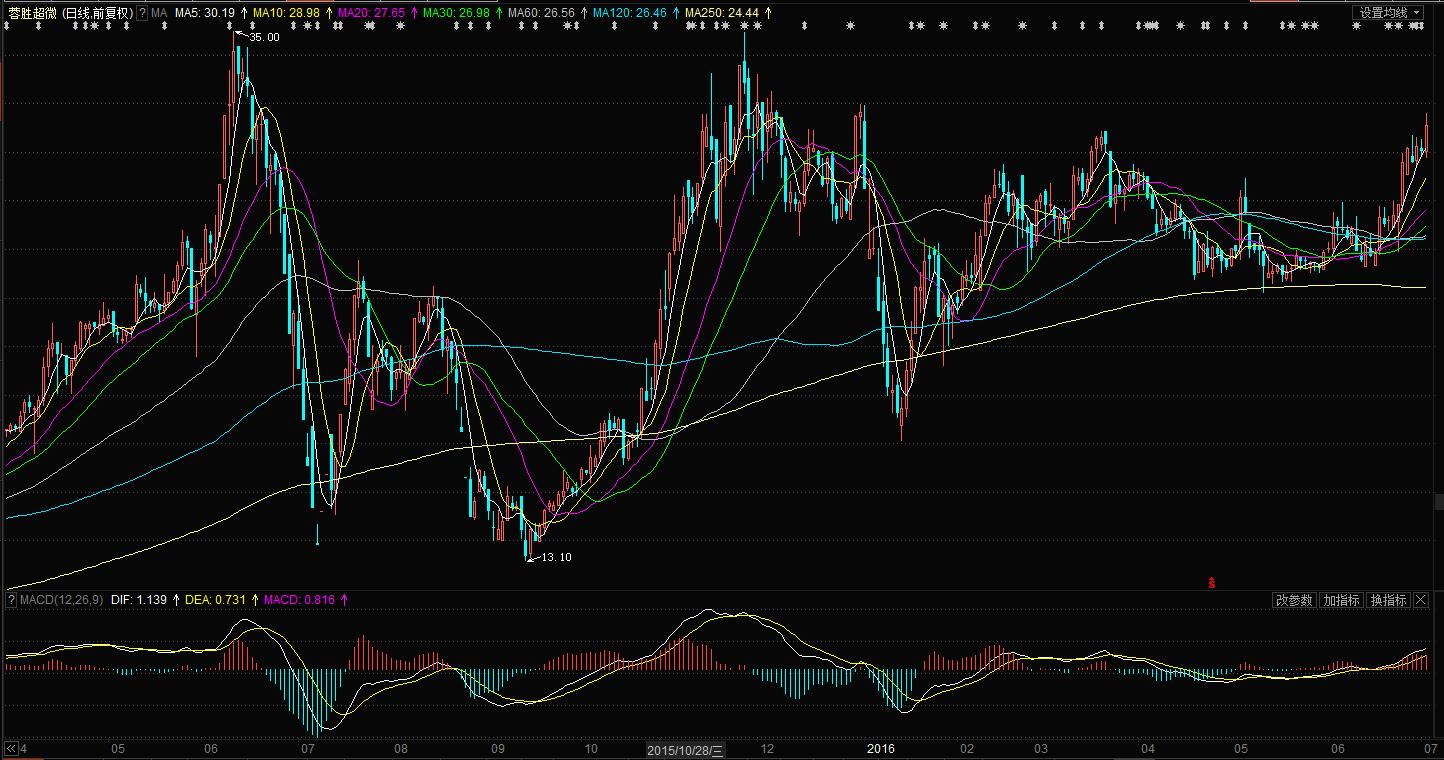Click the 2015/10/28 date label on timeline
The height and width of the screenshot is (760, 1444).
685,749
